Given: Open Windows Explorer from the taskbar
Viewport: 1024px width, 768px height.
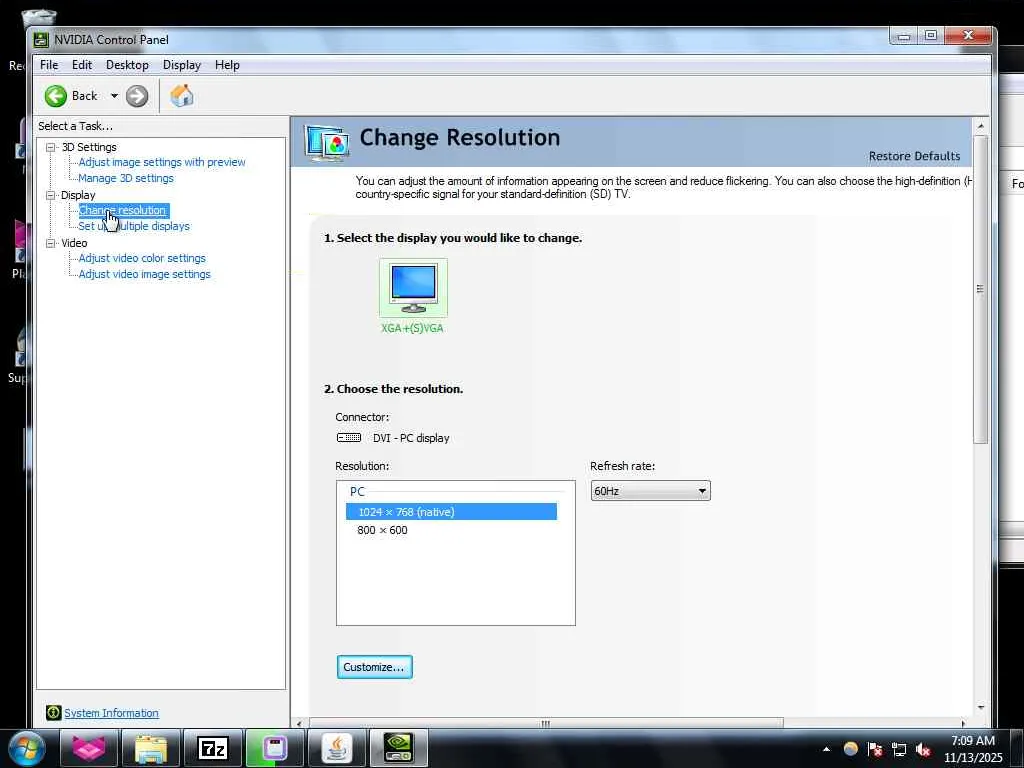Looking at the screenshot, I should (x=151, y=748).
